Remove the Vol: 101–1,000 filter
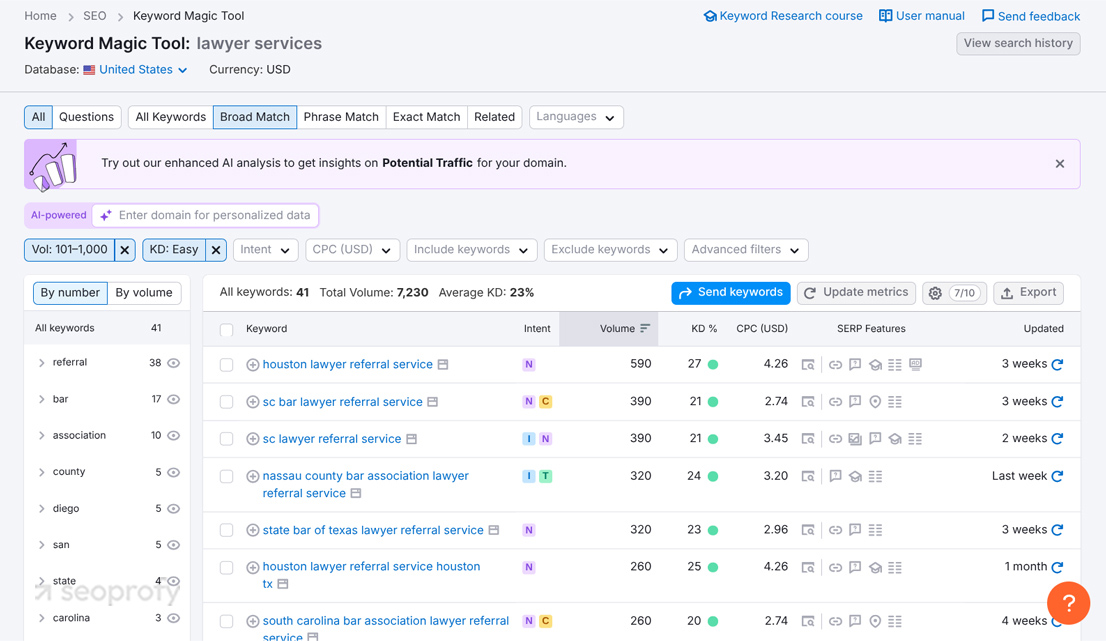The width and height of the screenshot is (1106, 641). point(125,250)
